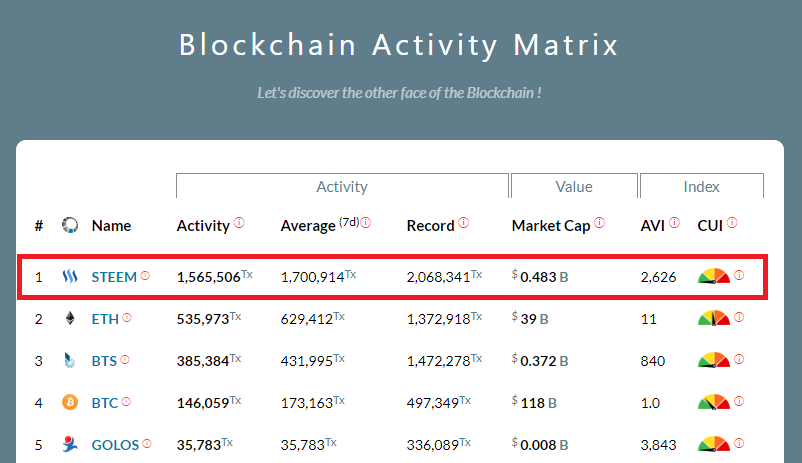Screen dimensions: 802x463
Task: Click the STEEM coin logo icon
Action: click(x=70, y=276)
